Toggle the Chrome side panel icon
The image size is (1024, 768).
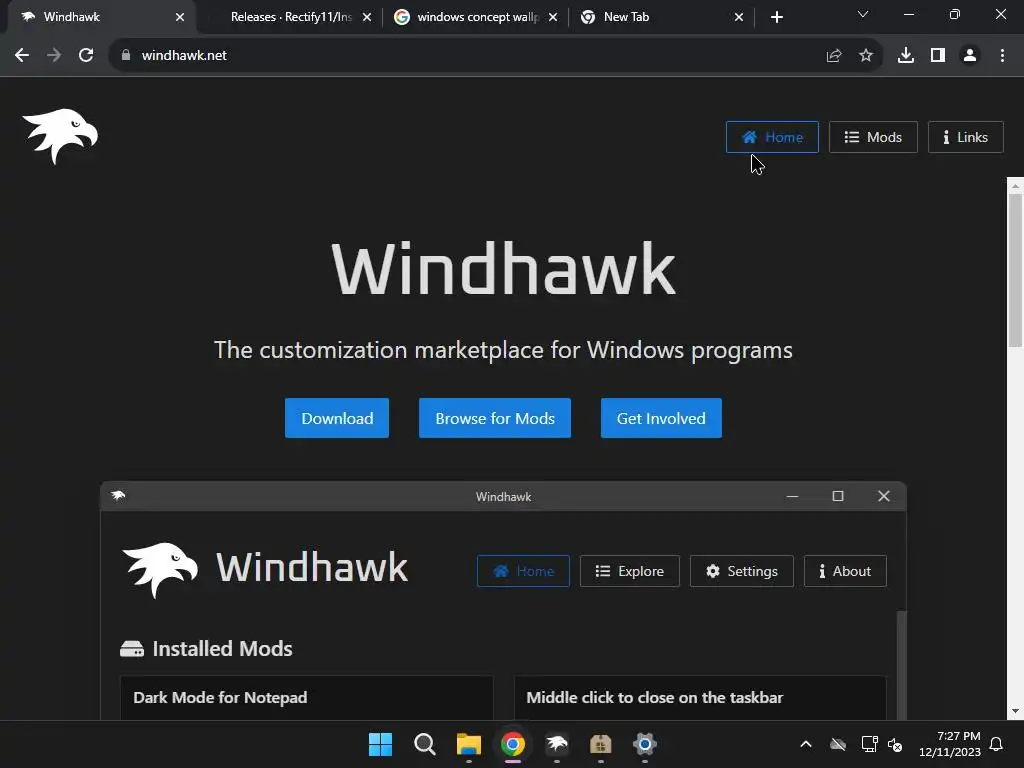point(938,56)
